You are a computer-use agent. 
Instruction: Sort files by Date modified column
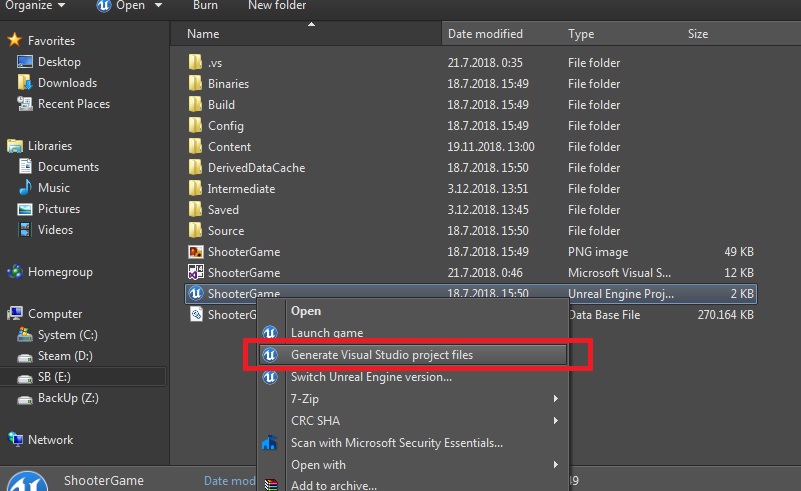(485, 34)
